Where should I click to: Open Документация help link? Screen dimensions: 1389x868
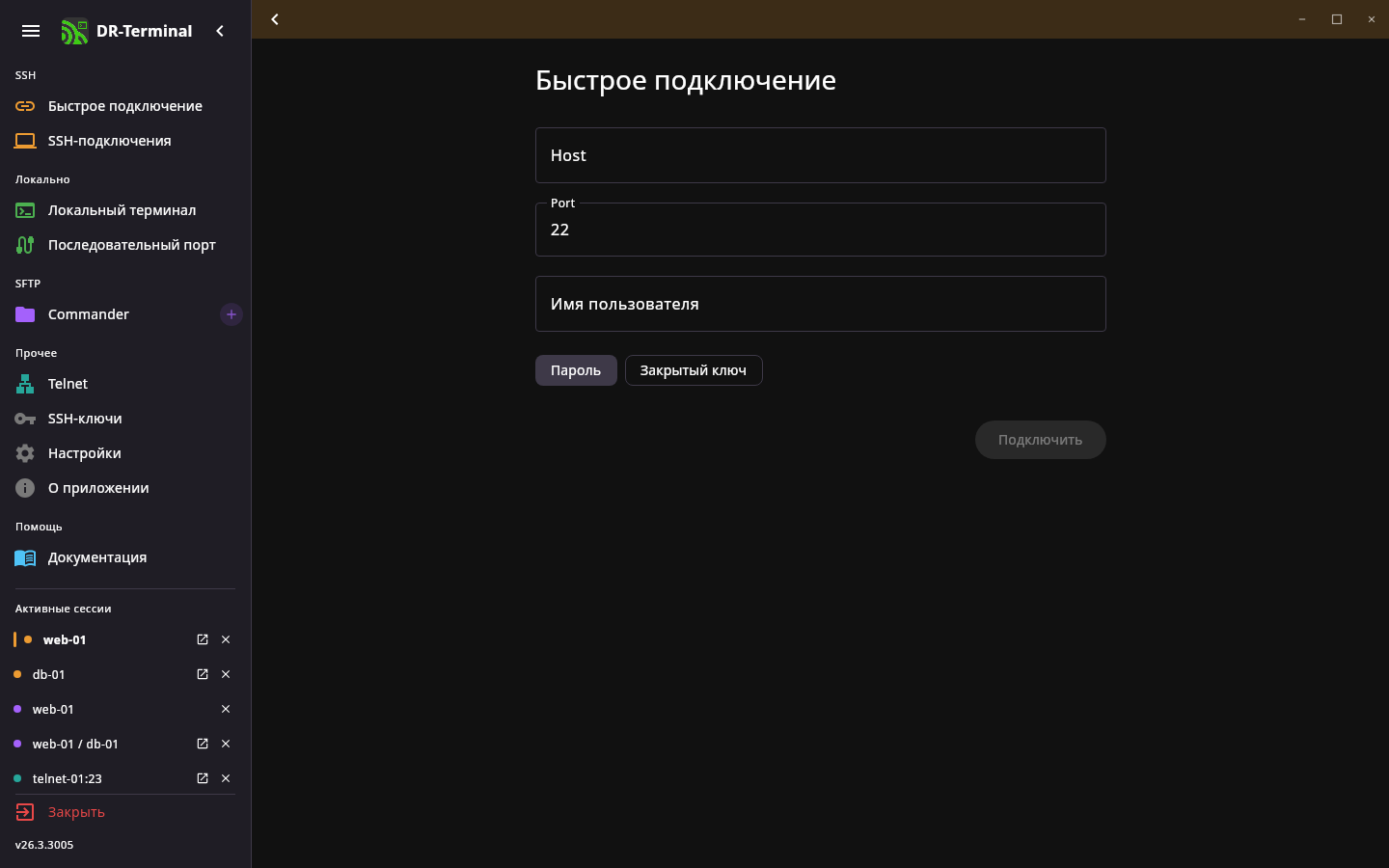tap(125, 557)
